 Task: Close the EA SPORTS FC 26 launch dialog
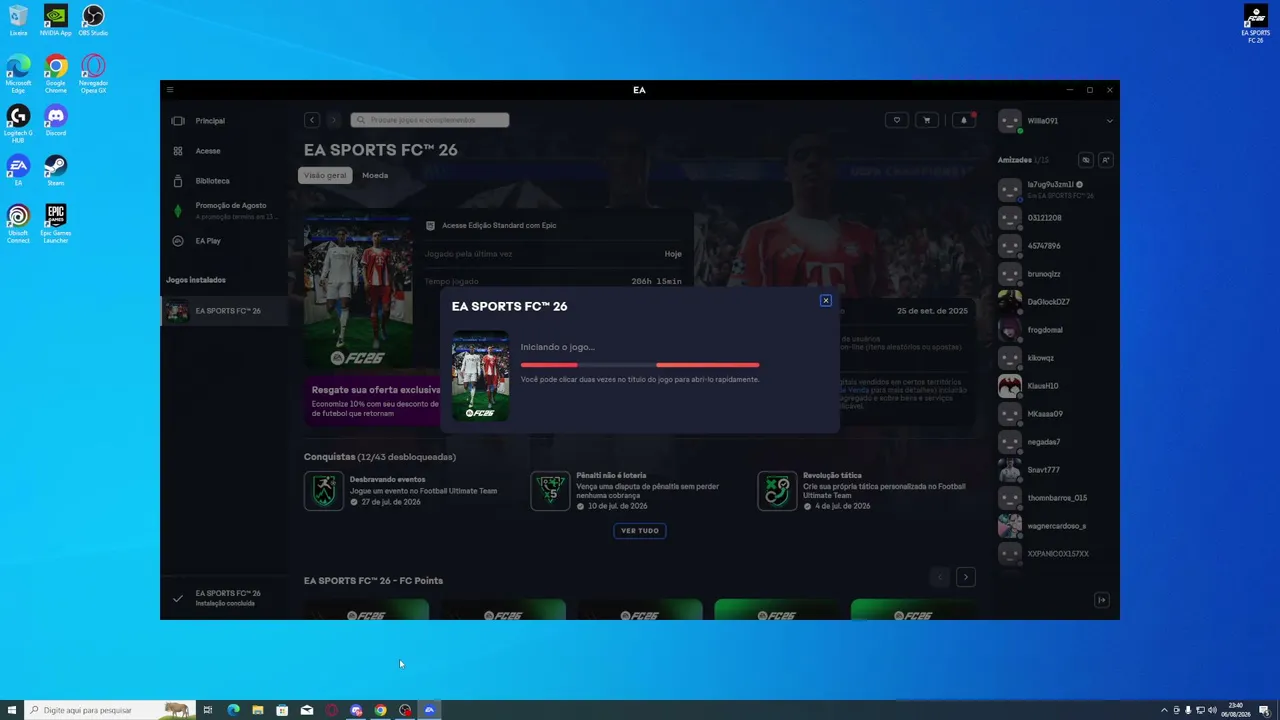point(826,301)
